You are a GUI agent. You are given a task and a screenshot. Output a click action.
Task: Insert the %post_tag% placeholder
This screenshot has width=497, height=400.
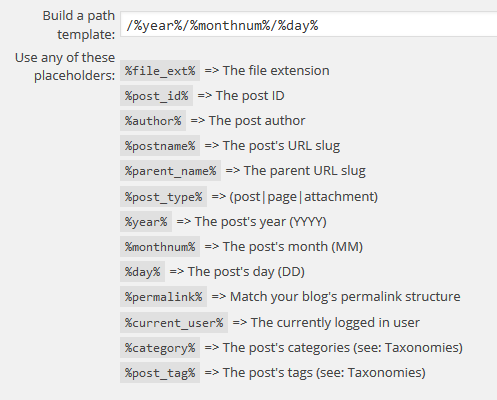coord(160,373)
